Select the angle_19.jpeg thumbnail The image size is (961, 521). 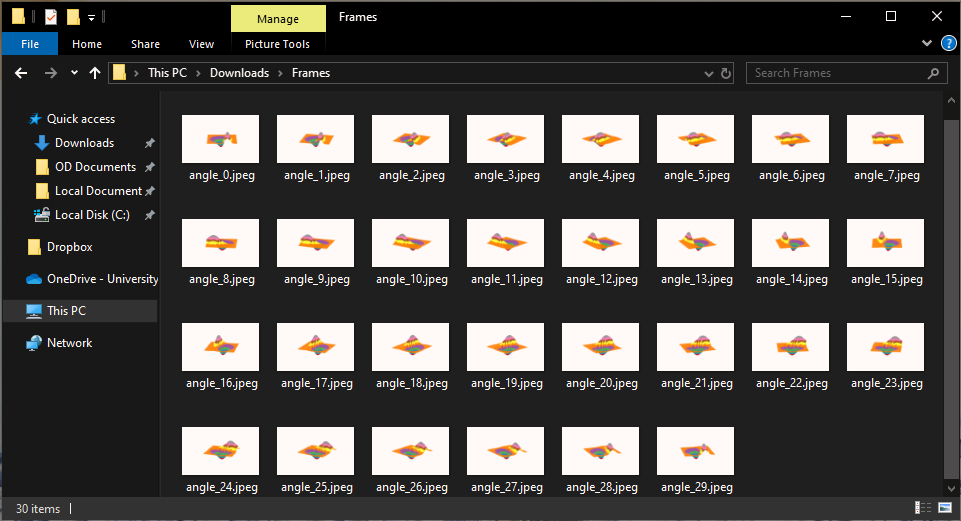(x=506, y=348)
